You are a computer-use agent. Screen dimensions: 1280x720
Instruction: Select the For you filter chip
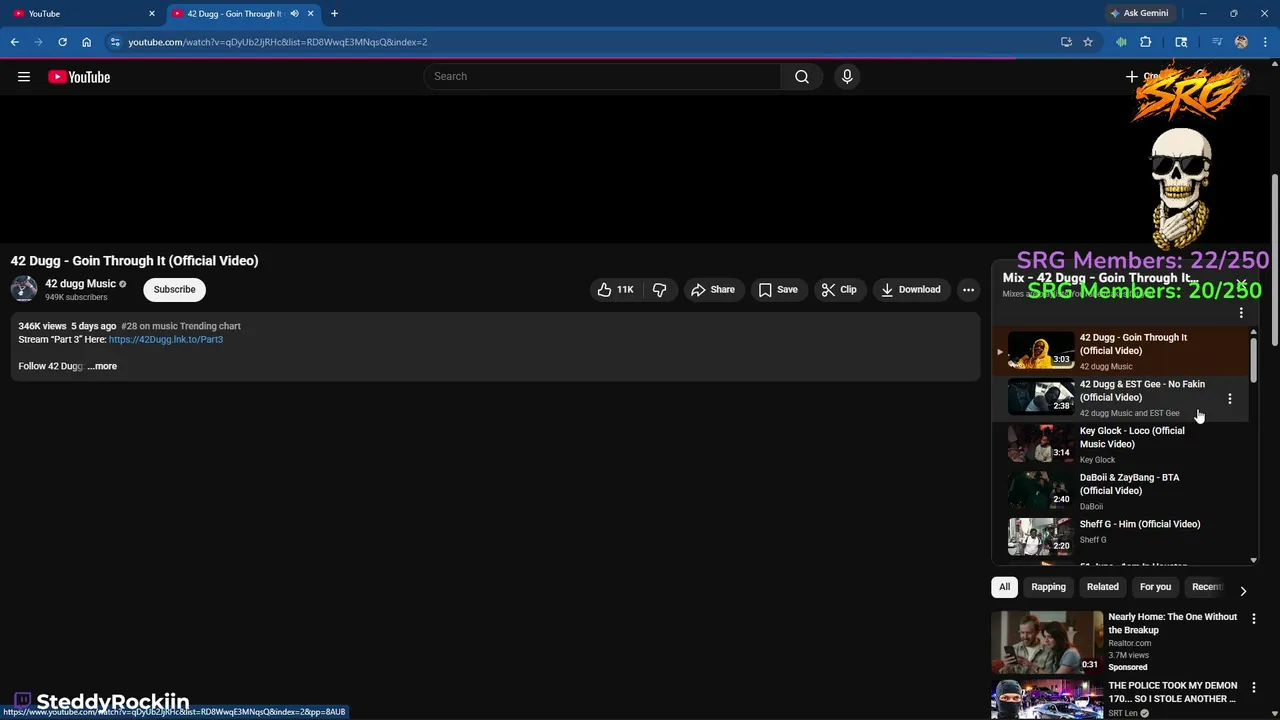point(1155,587)
